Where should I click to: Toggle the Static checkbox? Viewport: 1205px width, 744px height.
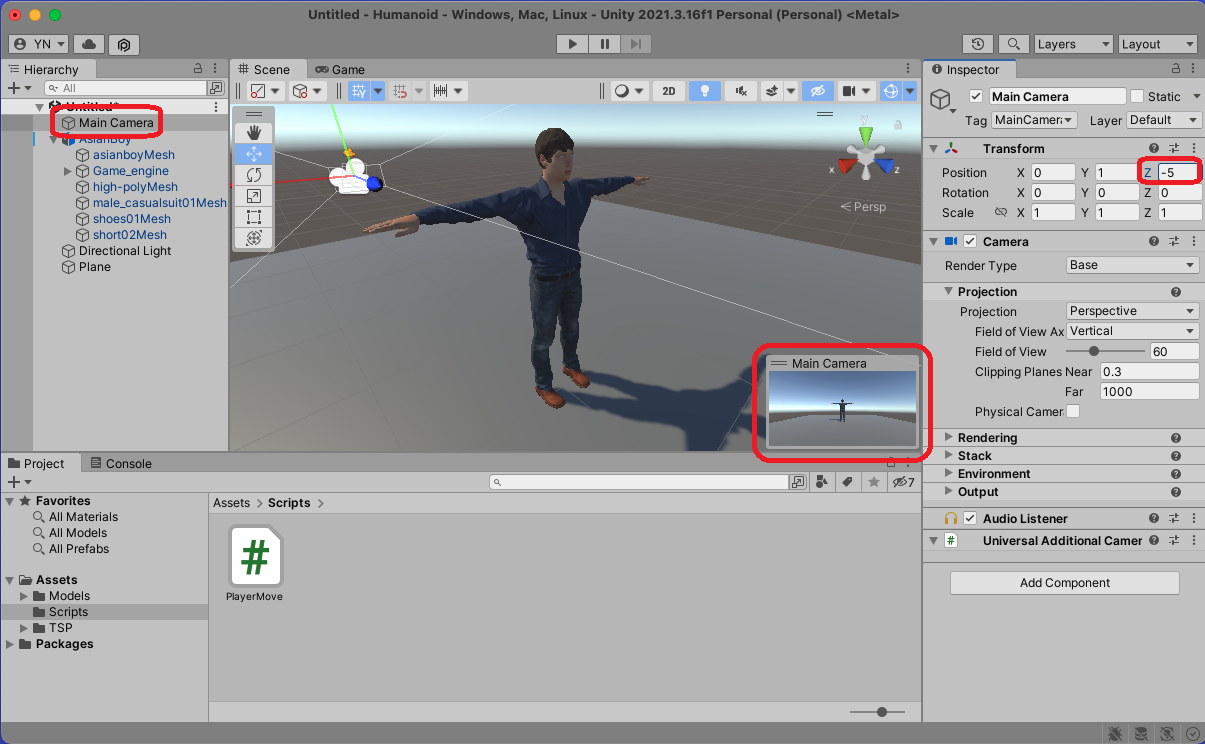[x=1137, y=97]
